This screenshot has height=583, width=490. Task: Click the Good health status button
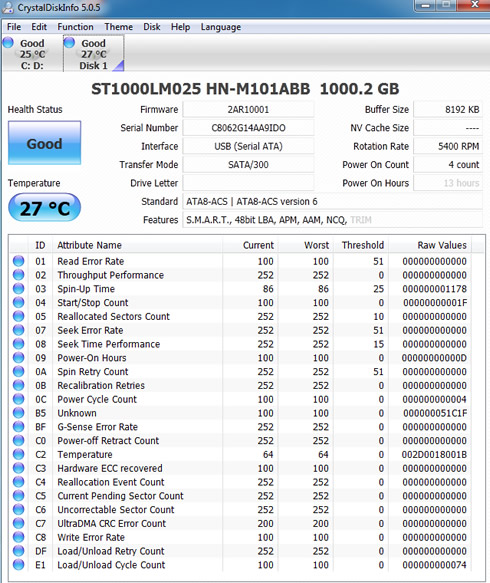point(44,143)
